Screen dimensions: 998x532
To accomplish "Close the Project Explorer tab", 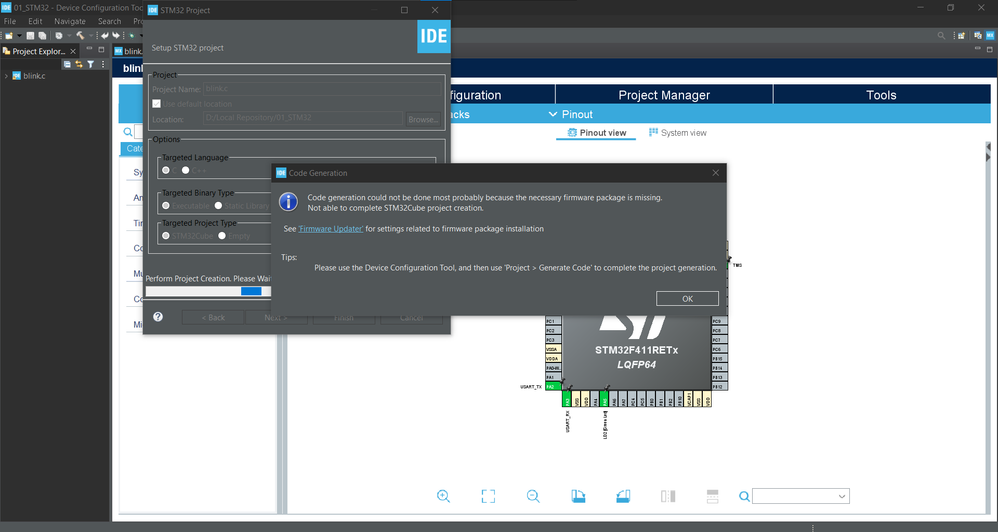I will click(x=73, y=51).
